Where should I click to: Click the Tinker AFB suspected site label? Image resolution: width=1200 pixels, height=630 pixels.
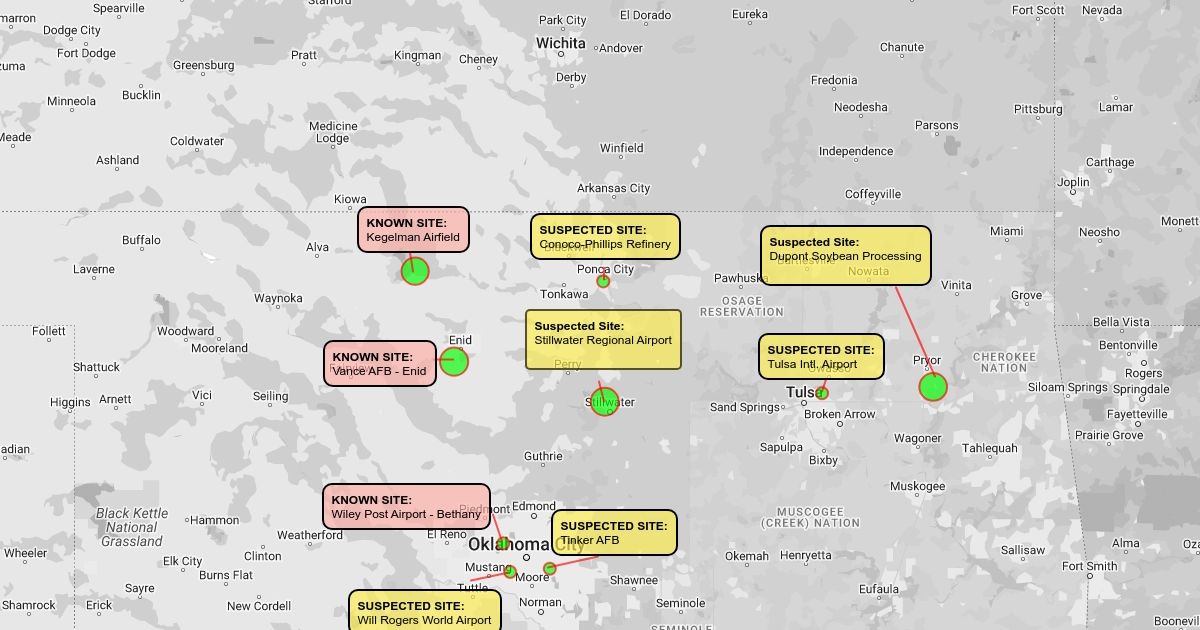click(614, 532)
